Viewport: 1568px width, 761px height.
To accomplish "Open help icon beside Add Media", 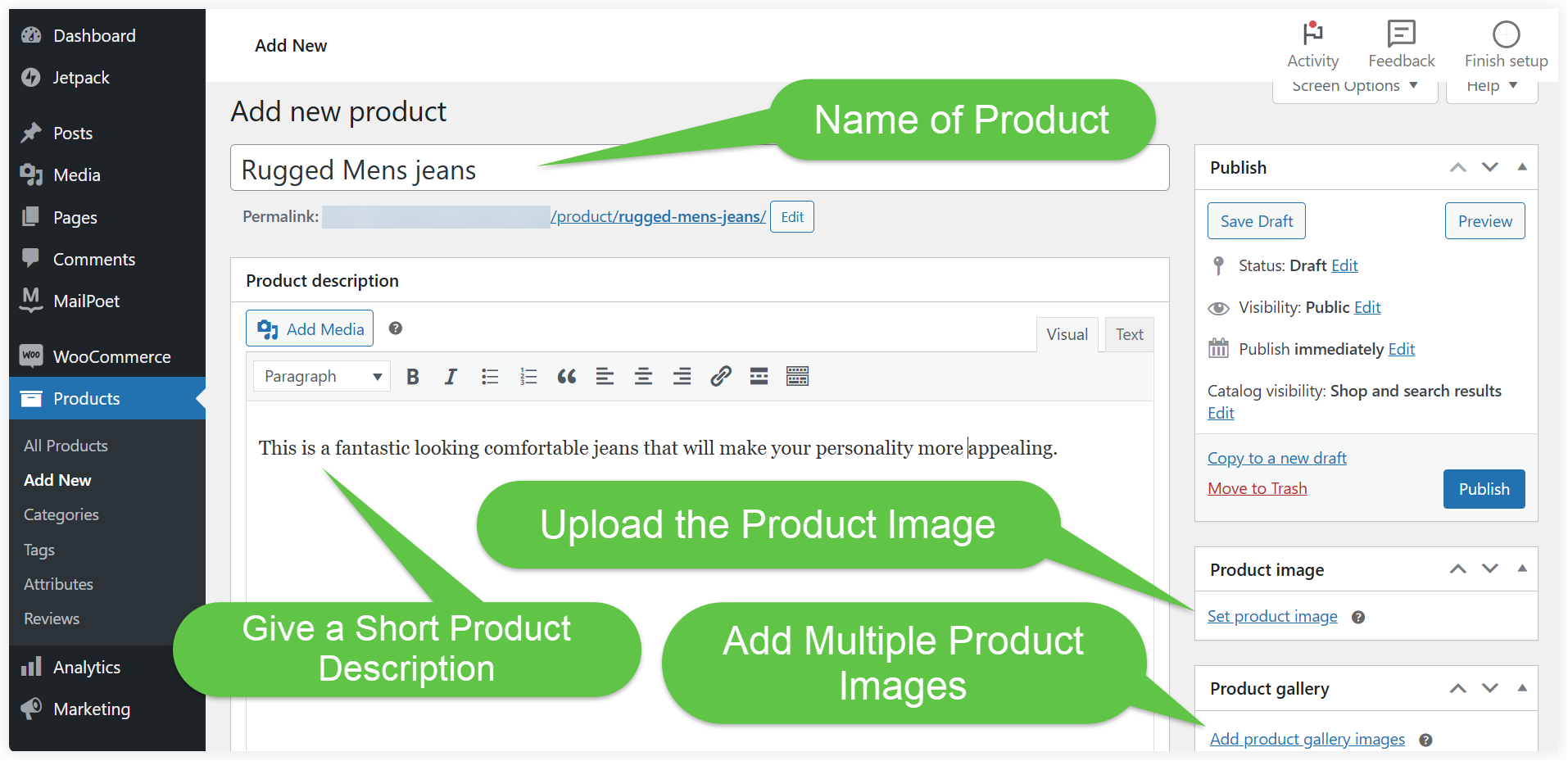I will pyautogui.click(x=396, y=328).
